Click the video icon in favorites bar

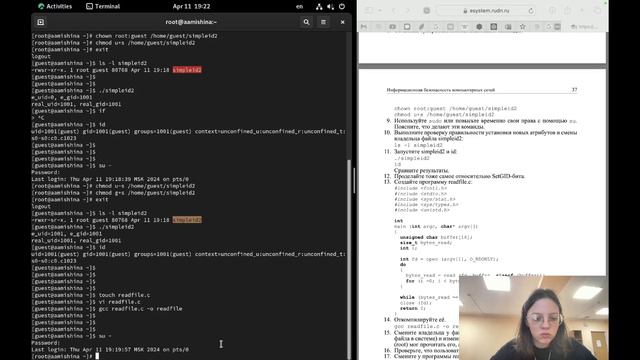(392, 27)
